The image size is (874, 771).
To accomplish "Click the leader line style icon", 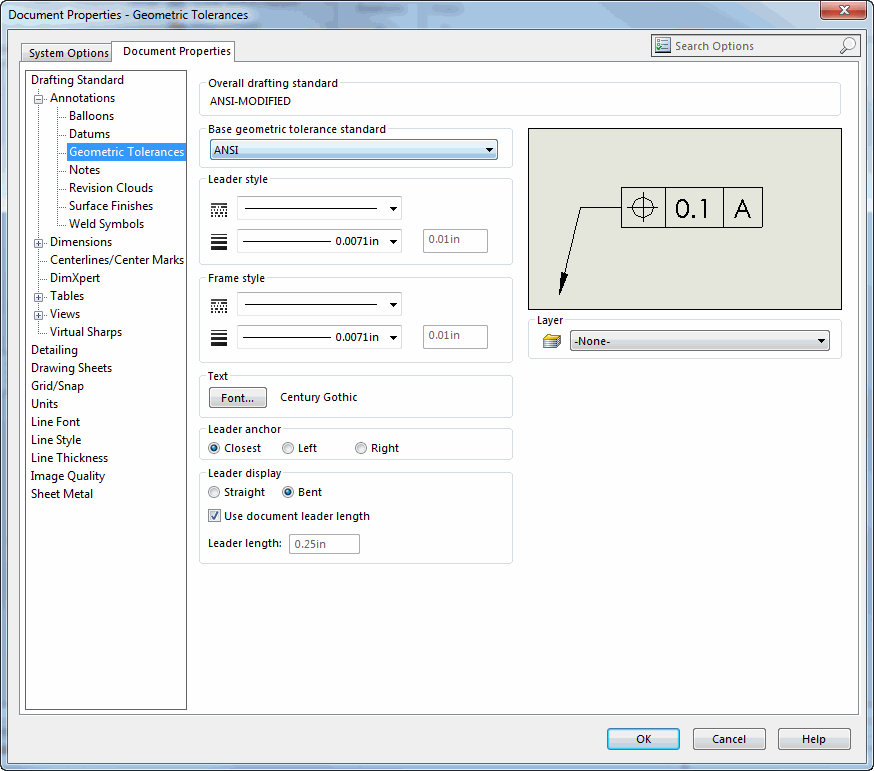I will tap(219, 210).
